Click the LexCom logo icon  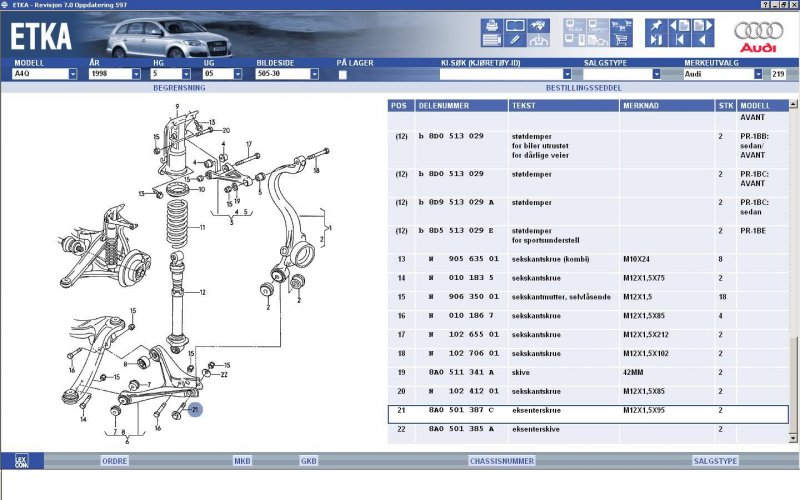pyautogui.click(x=20, y=461)
